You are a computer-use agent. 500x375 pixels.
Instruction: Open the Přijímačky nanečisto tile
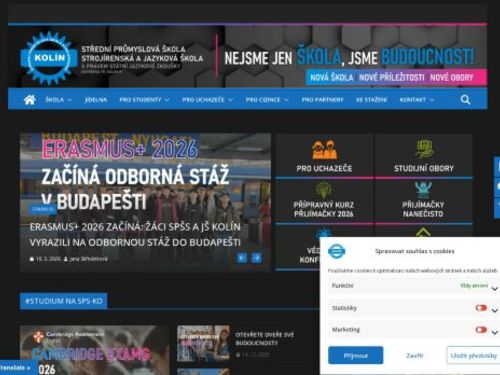tap(424, 201)
